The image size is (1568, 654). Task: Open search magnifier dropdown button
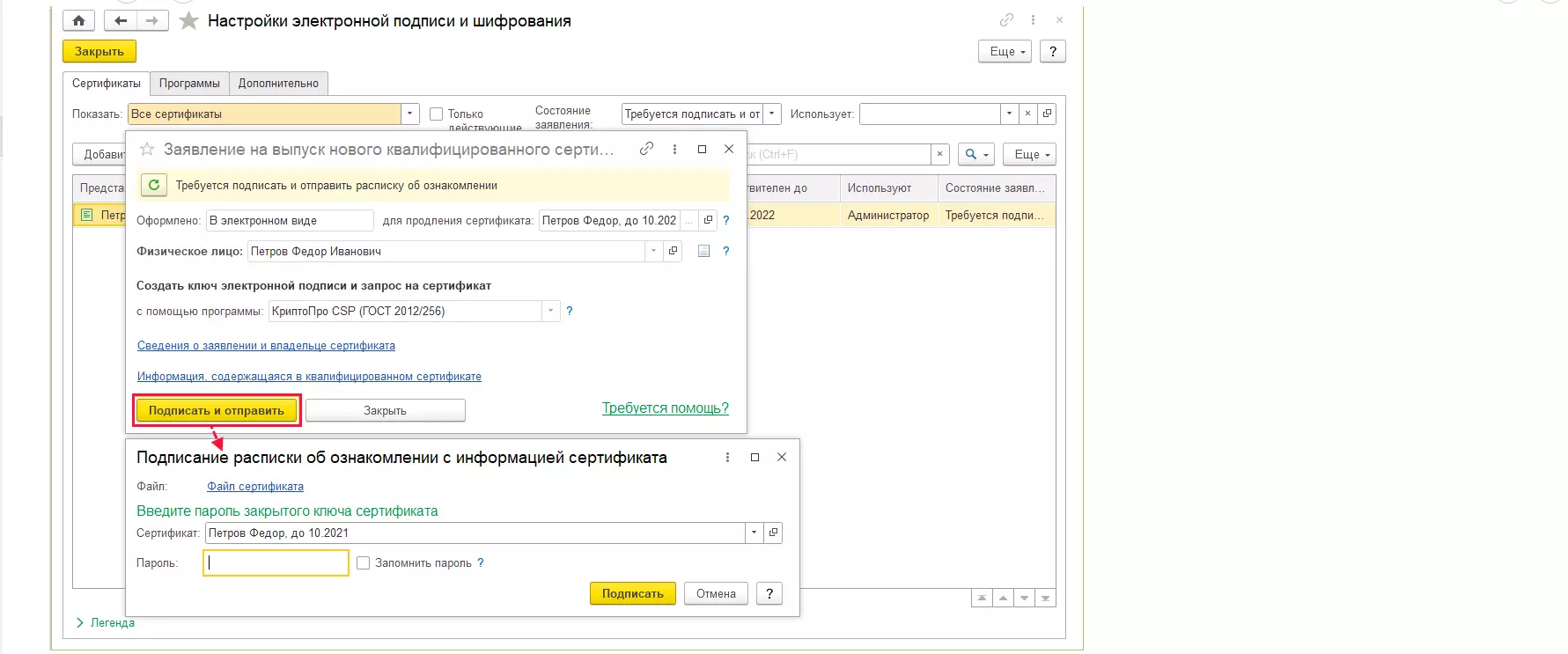pos(975,154)
